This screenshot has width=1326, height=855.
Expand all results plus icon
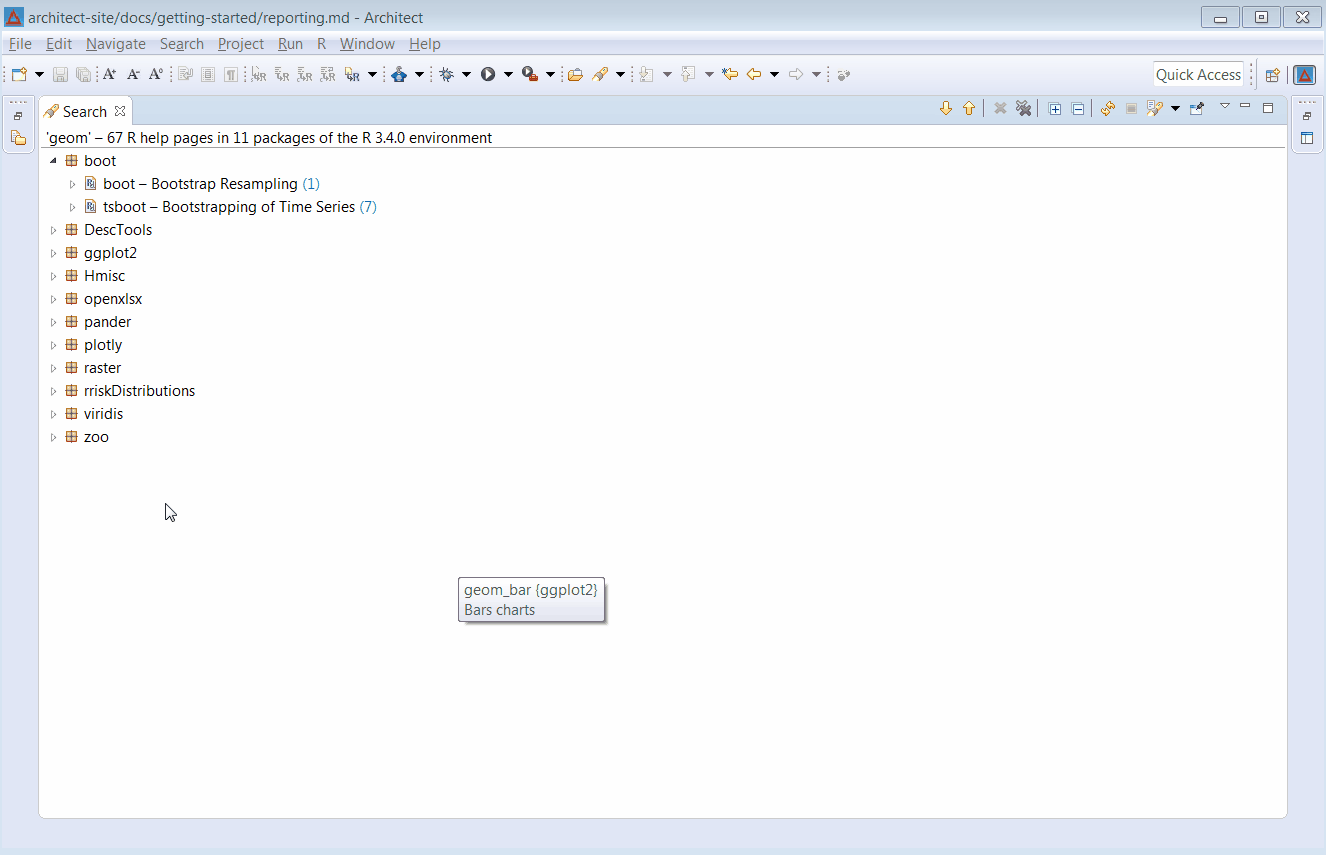tap(1055, 109)
